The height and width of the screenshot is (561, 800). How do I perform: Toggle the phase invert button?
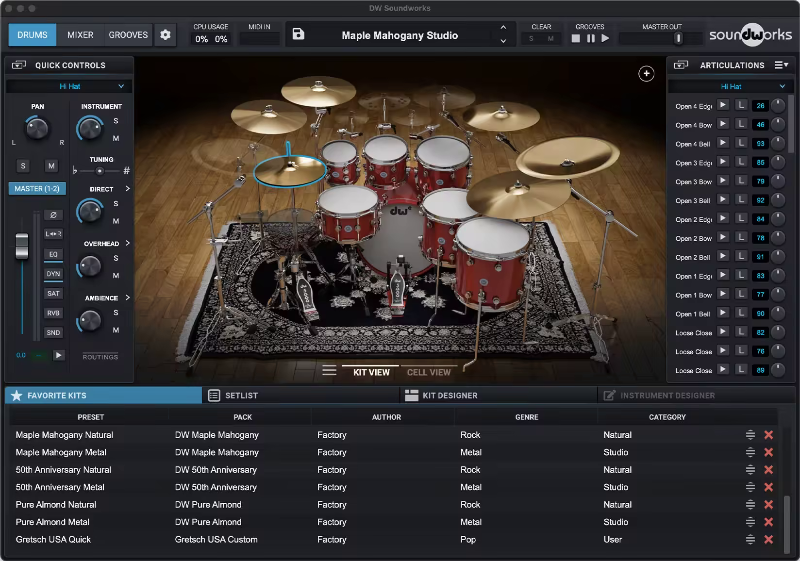click(53, 215)
